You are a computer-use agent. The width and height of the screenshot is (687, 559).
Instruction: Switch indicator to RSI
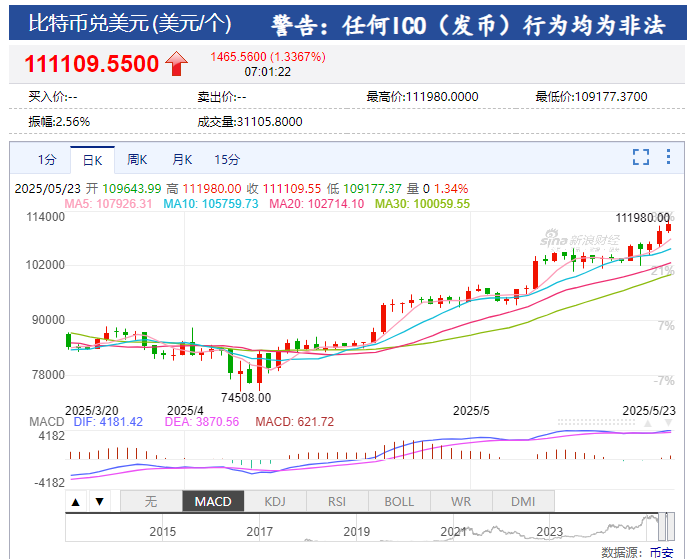tap(337, 501)
